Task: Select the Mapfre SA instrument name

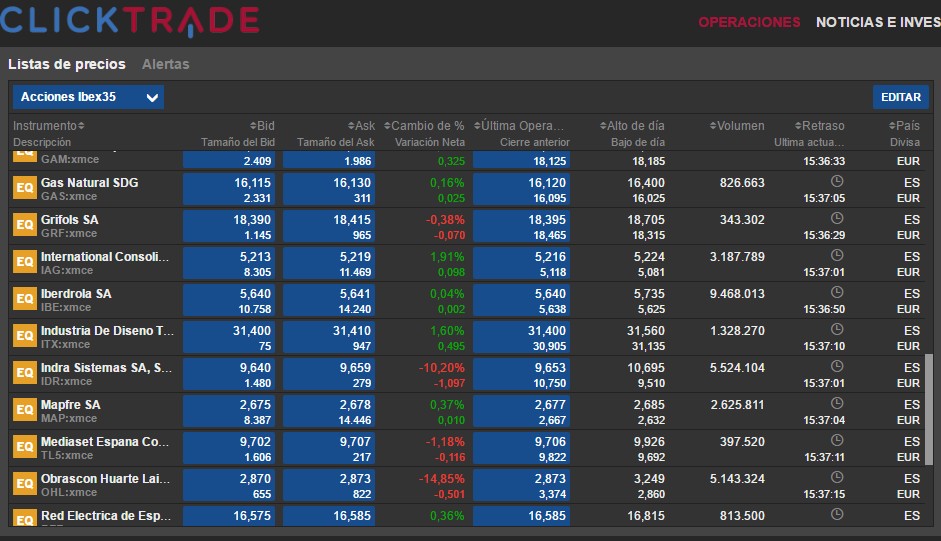Action: [71, 405]
